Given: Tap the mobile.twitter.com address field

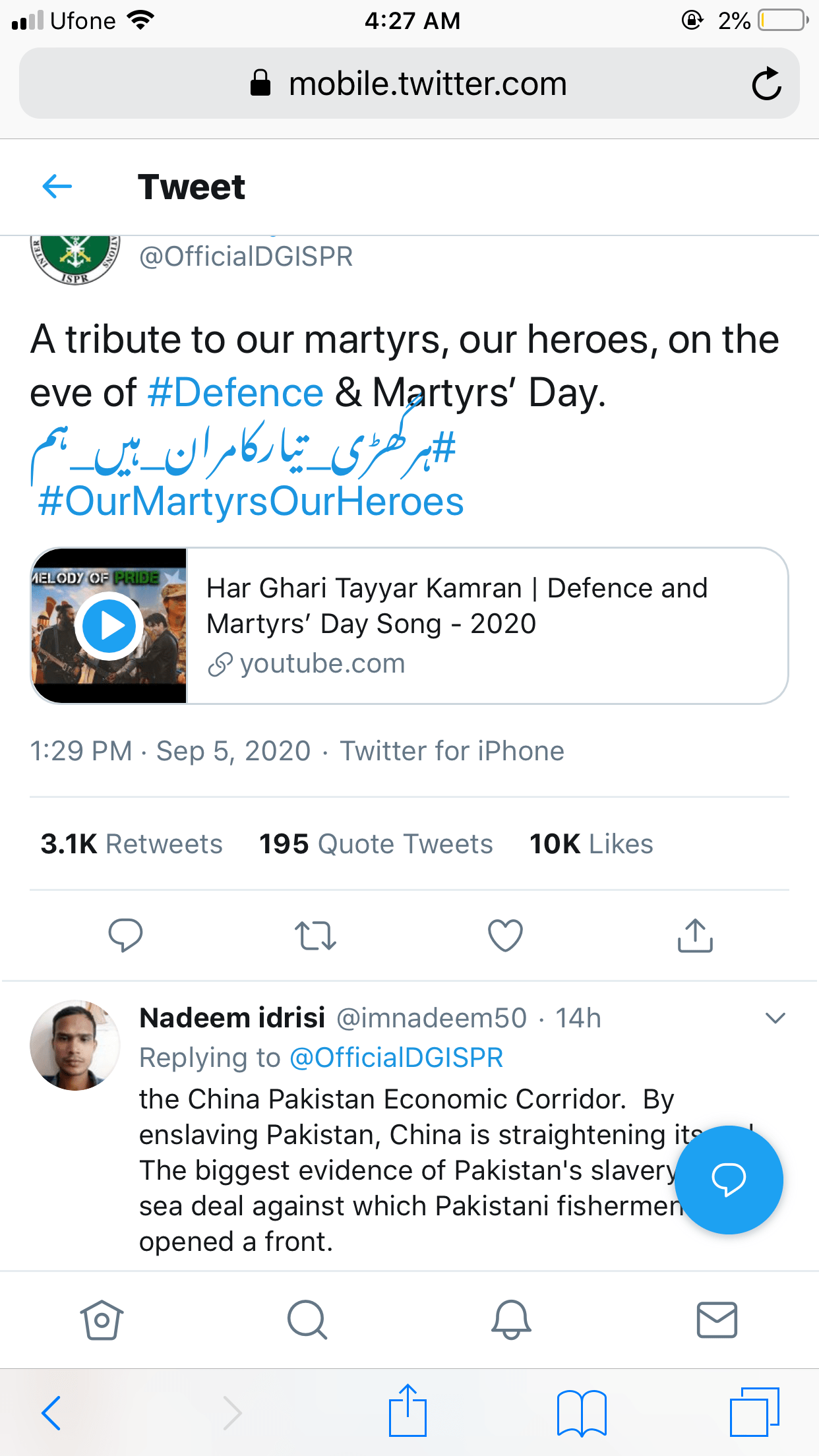Looking at the screenshot, I should coord(409,84).
